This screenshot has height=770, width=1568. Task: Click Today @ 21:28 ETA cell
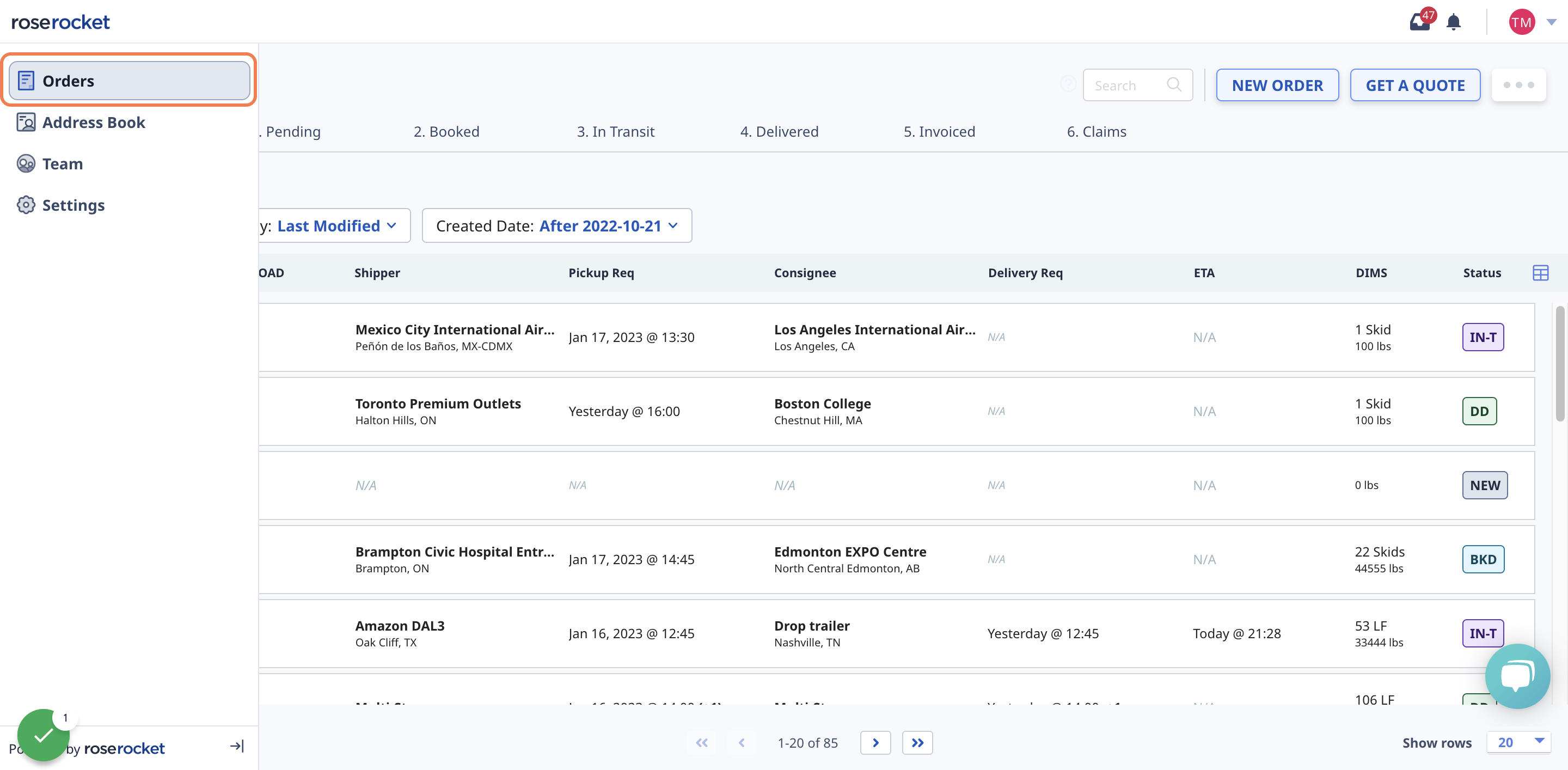tap(1236, 633)
